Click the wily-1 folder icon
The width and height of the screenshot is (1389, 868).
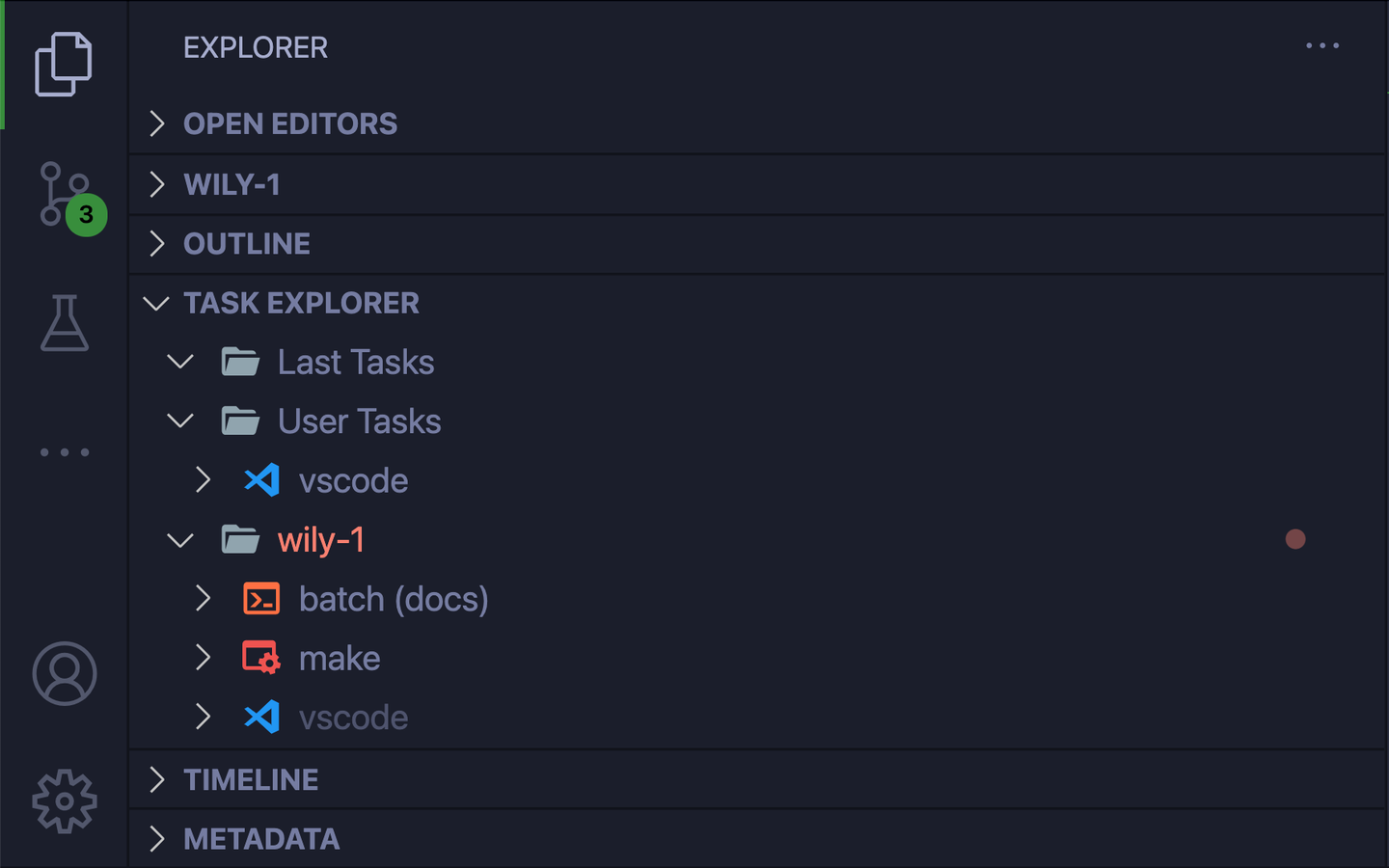click(240, 539)
